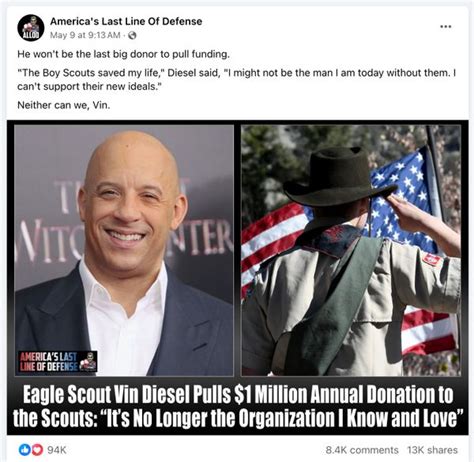Click the Eagle Scout headline caption text
474x462 pixels.
(238, 406)
